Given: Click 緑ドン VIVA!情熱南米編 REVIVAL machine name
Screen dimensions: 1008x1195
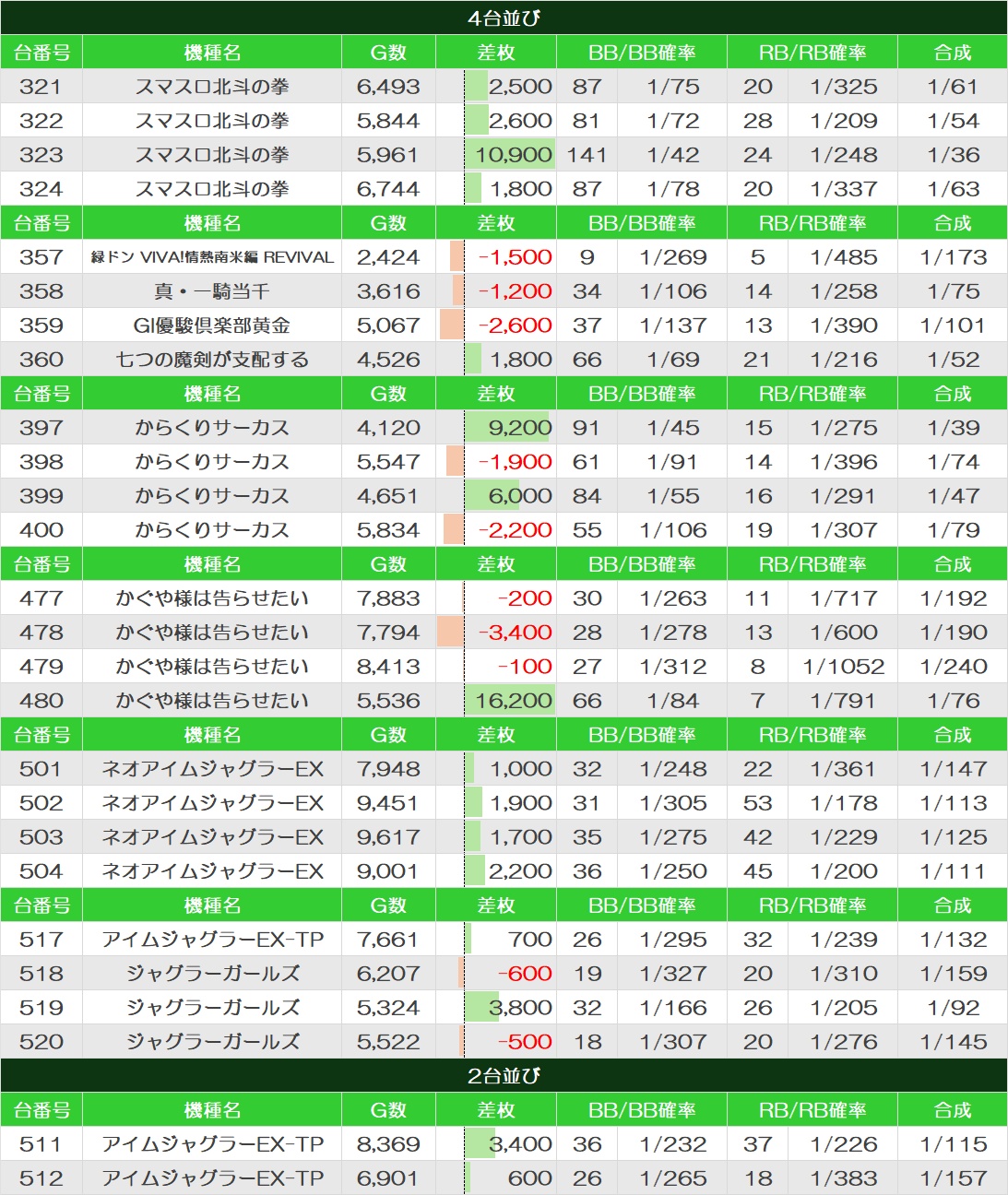Looking at the screenshot, I should tap(212, 257).
